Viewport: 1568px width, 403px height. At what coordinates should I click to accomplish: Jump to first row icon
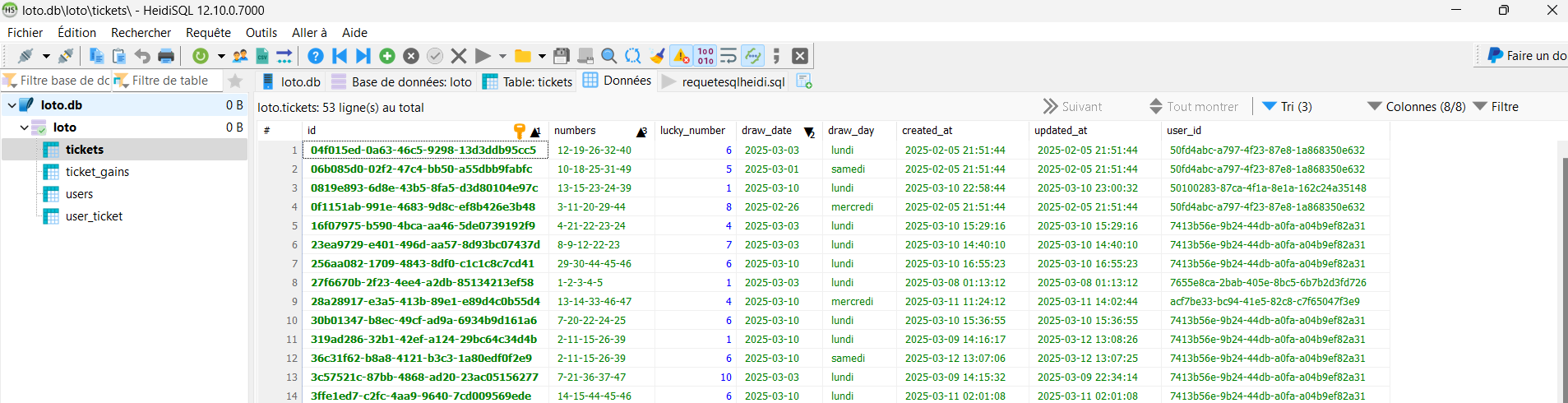pos(340,56)
